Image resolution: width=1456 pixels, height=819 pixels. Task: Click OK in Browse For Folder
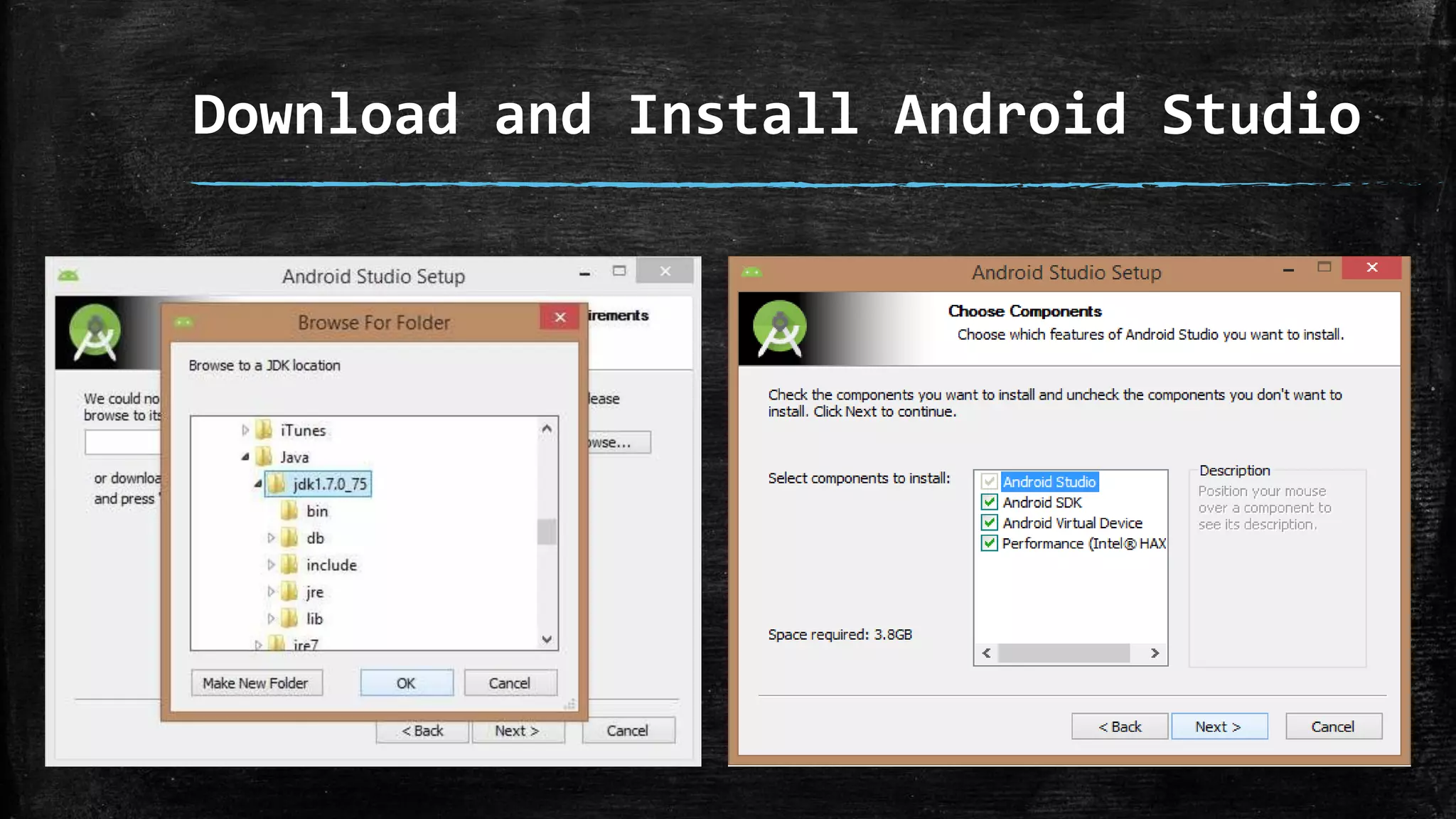coord(406,683)
